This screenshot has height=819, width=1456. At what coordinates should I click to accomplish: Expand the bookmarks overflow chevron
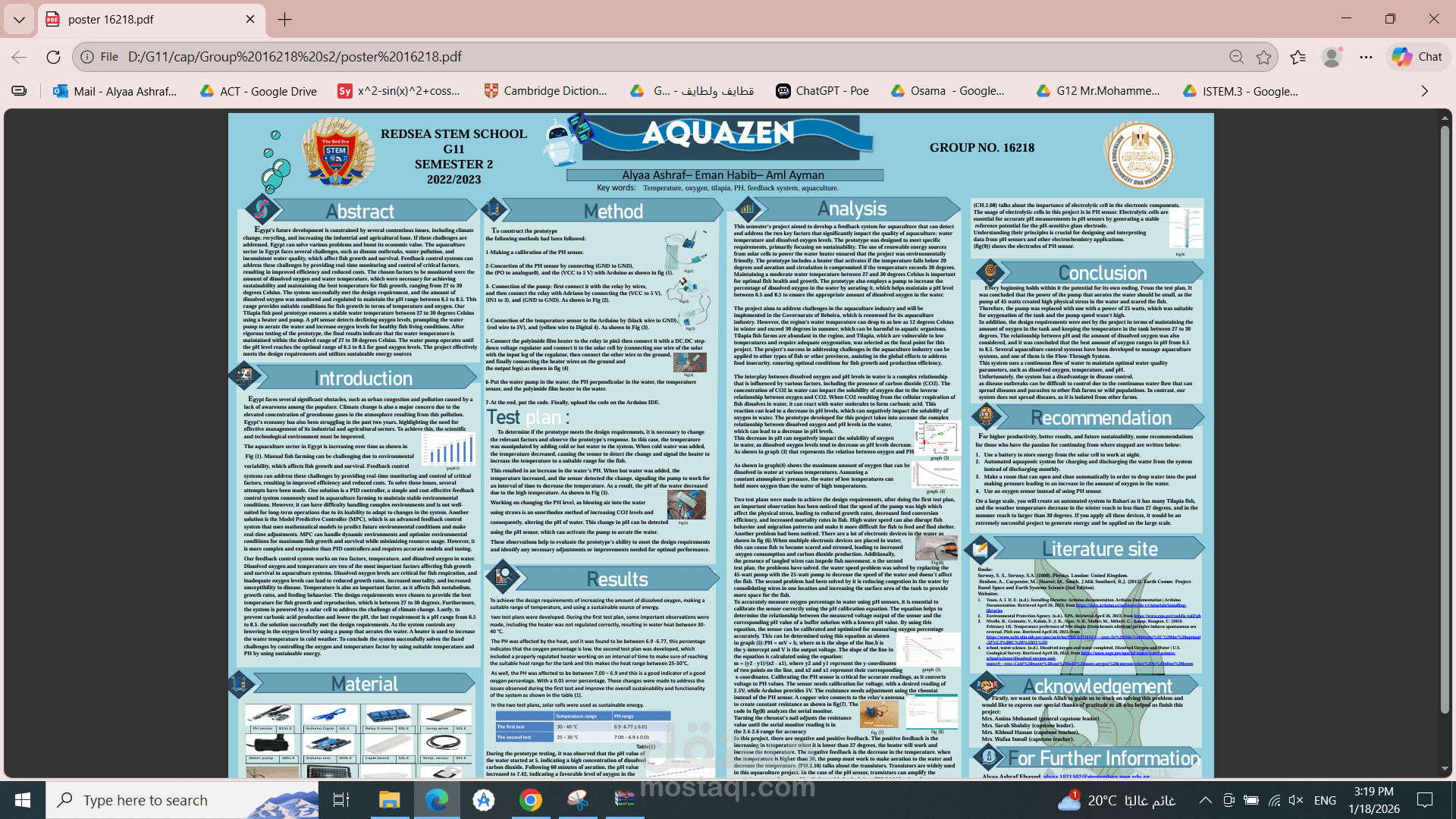pos(1424,91)
